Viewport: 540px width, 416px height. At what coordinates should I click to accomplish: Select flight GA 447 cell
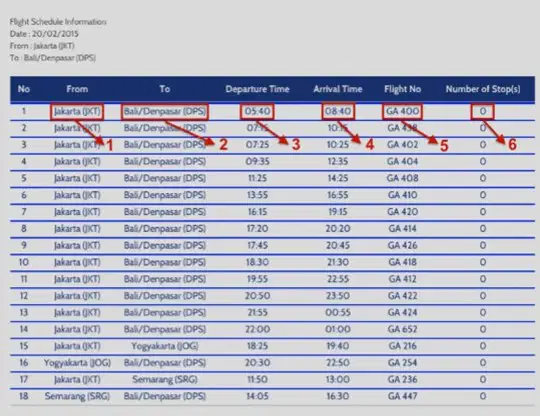402,396
